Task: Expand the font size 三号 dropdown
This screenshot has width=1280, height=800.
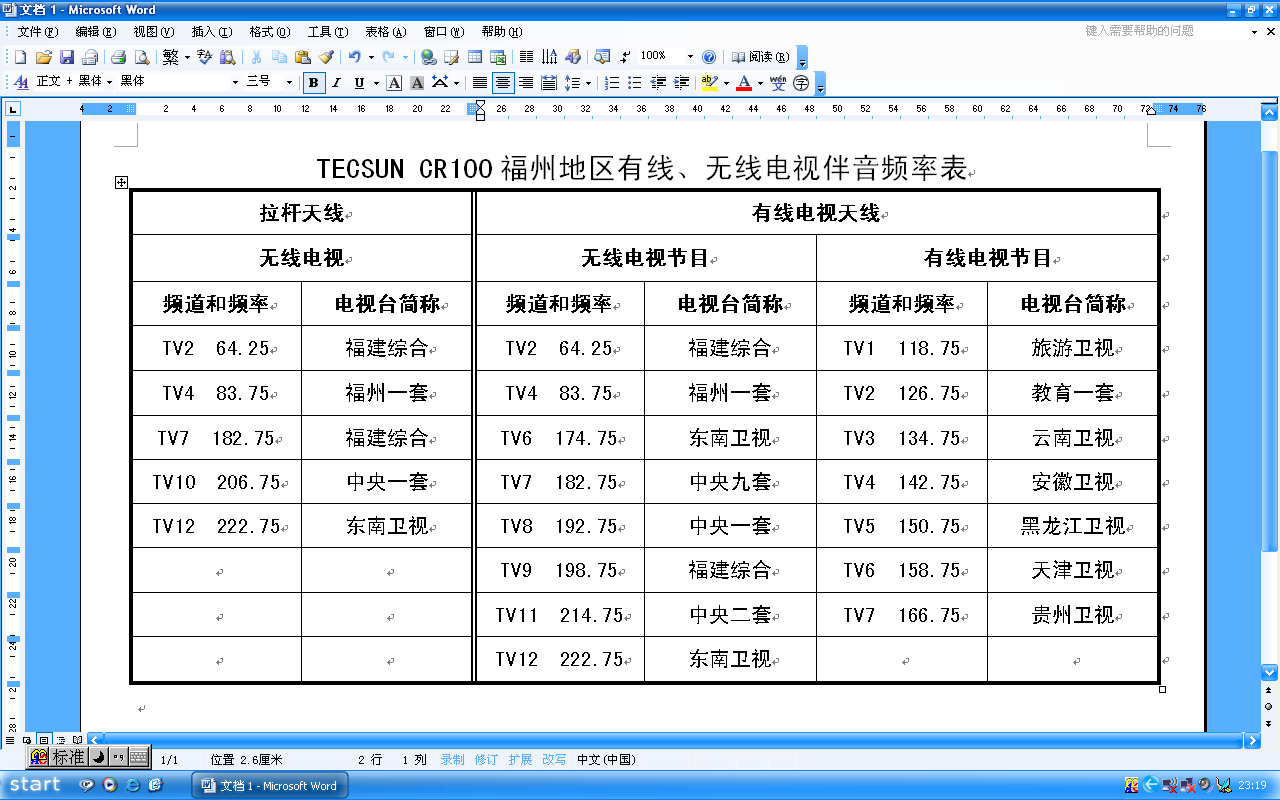Action: 289,82
